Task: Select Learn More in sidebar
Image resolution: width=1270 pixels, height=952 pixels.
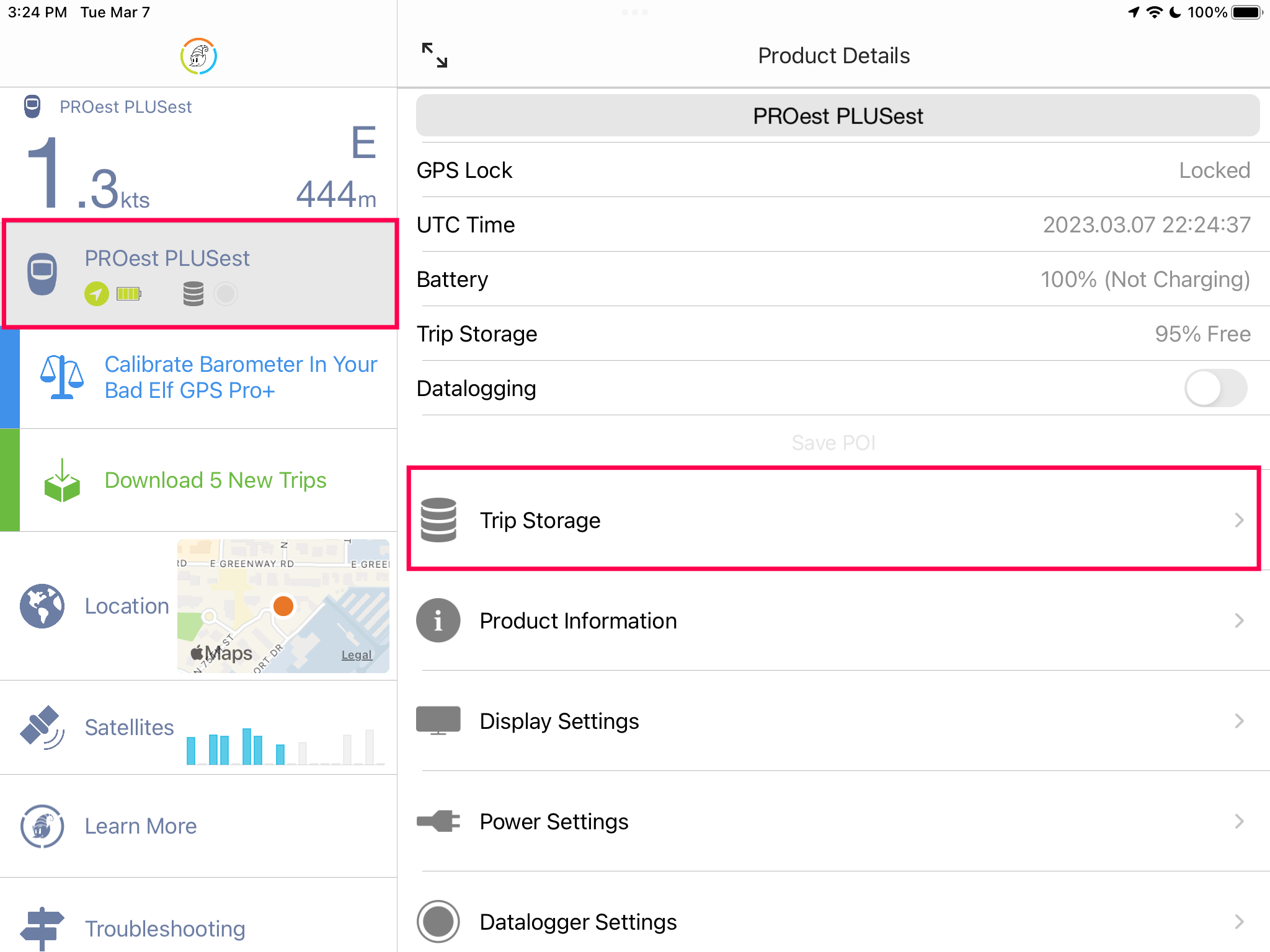Action: coord(141,826)
